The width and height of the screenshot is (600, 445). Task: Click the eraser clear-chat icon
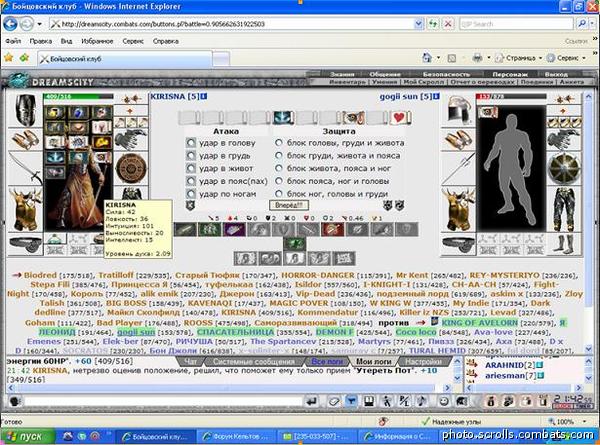coord(334,401)
